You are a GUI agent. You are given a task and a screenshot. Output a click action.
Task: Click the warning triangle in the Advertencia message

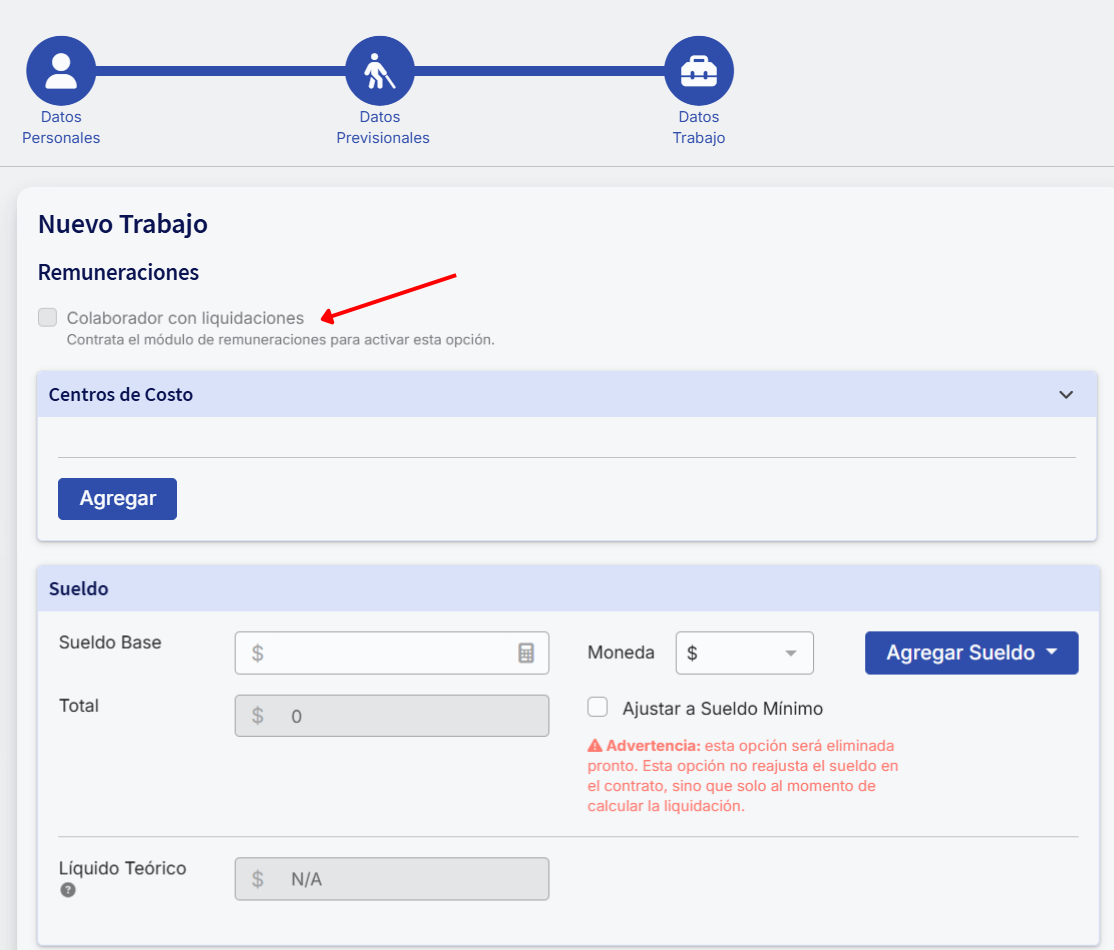[597, 744]
